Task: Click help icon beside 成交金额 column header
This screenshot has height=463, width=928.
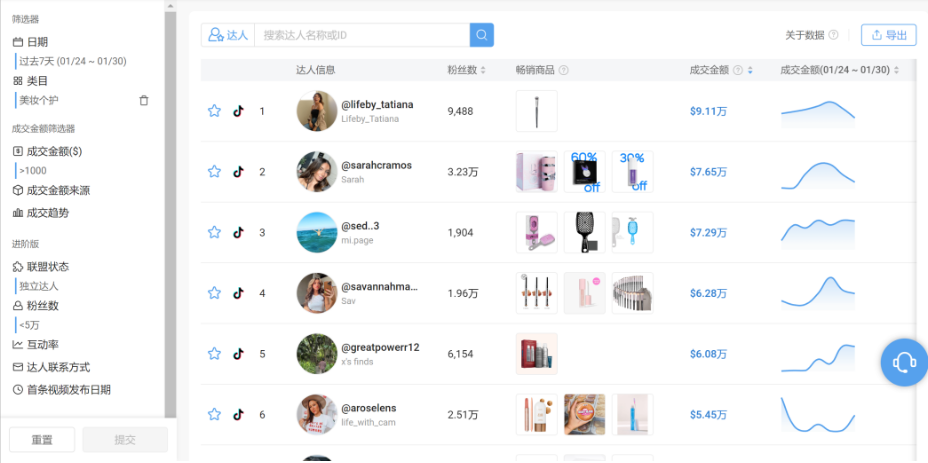Action: point(738,70)
